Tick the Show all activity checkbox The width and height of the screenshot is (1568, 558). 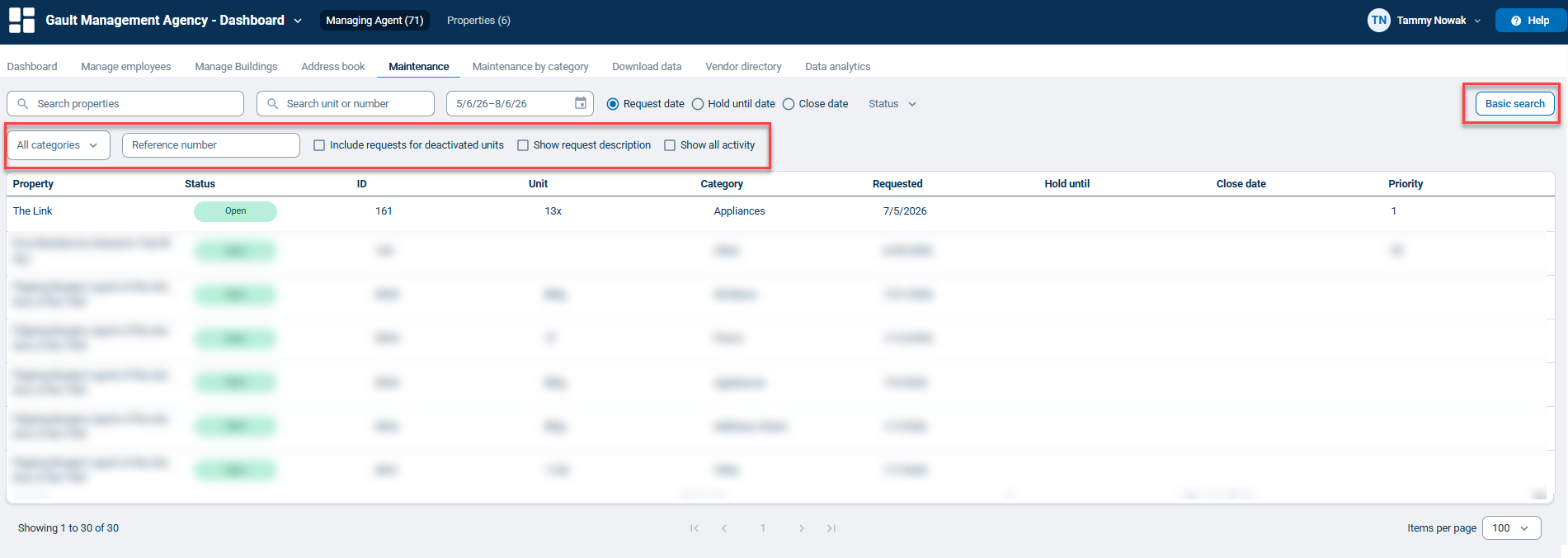(670, 145)
